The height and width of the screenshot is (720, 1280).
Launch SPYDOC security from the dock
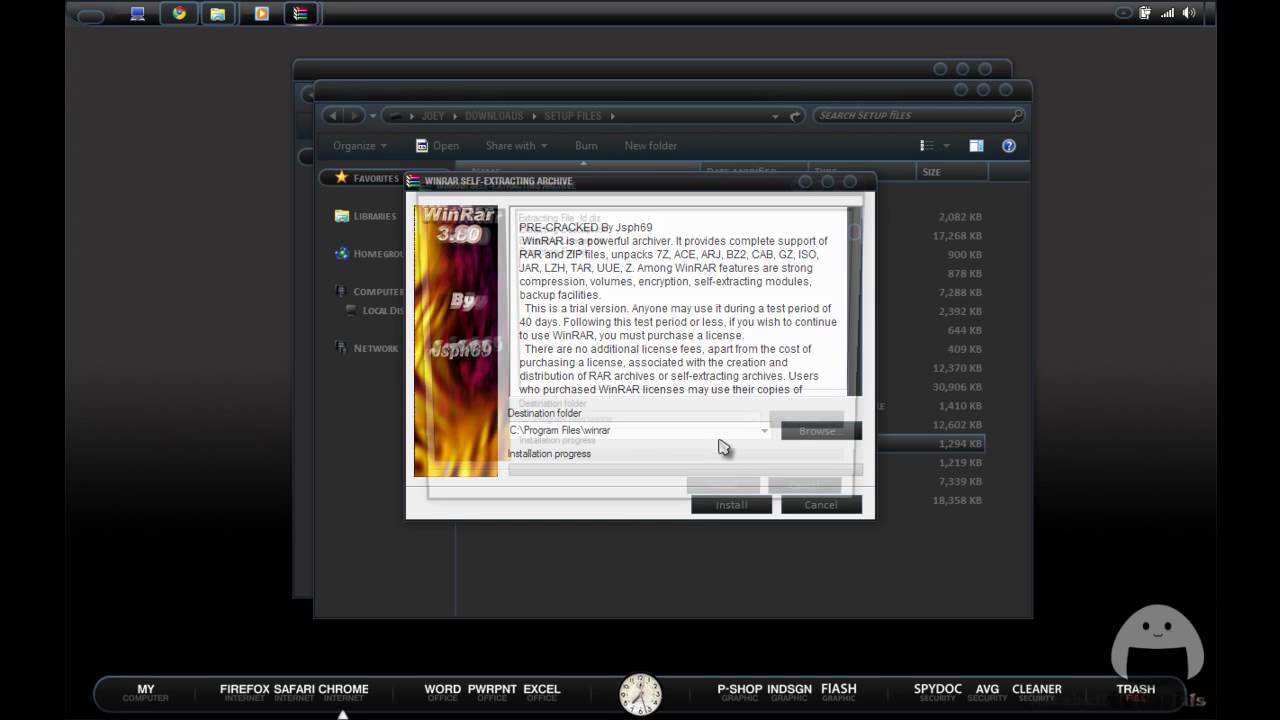(938, 692)
